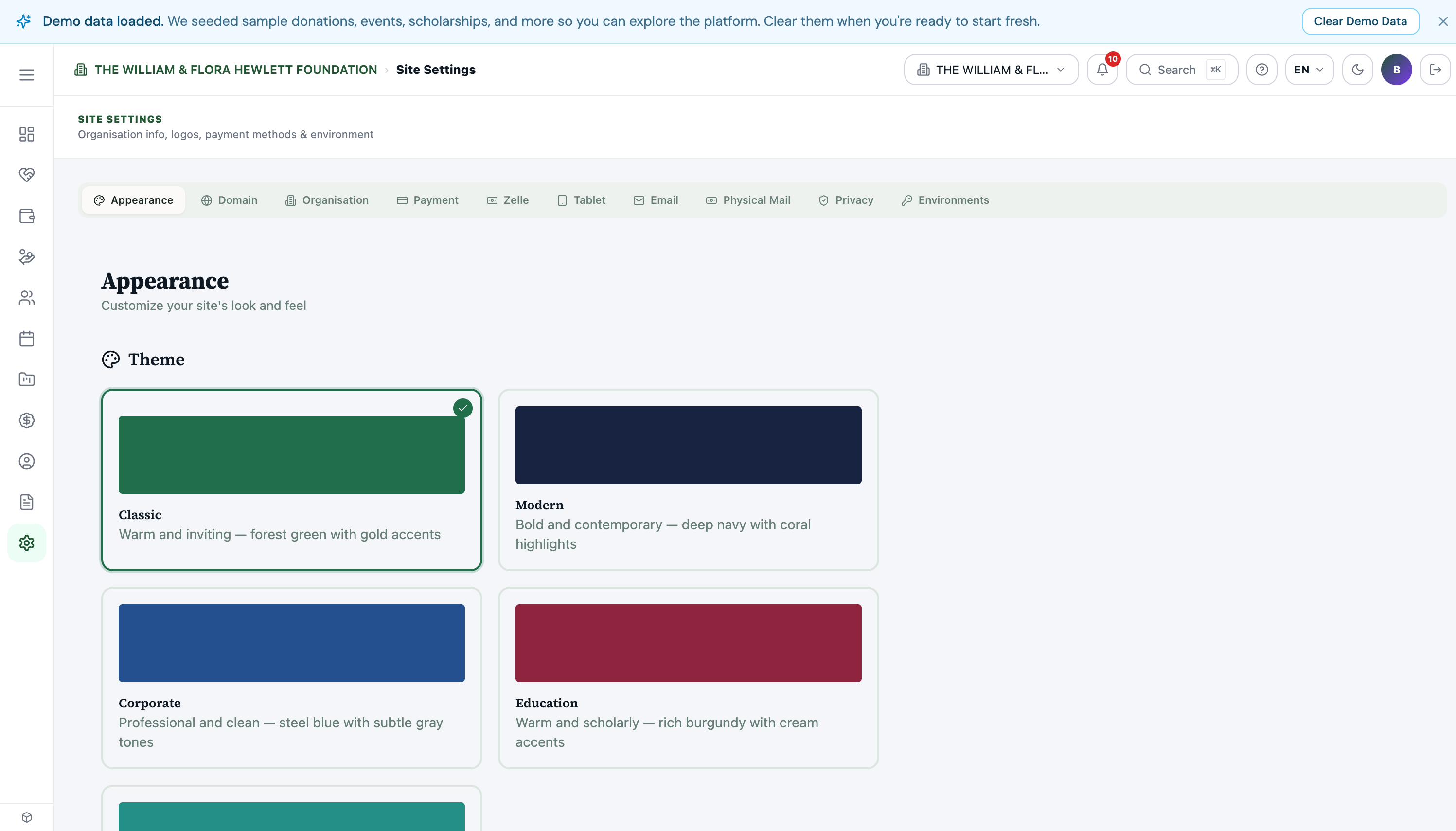Click the forest green Classic swatch
Viewport: 1456px width, 831px height.
coord(291,455)
